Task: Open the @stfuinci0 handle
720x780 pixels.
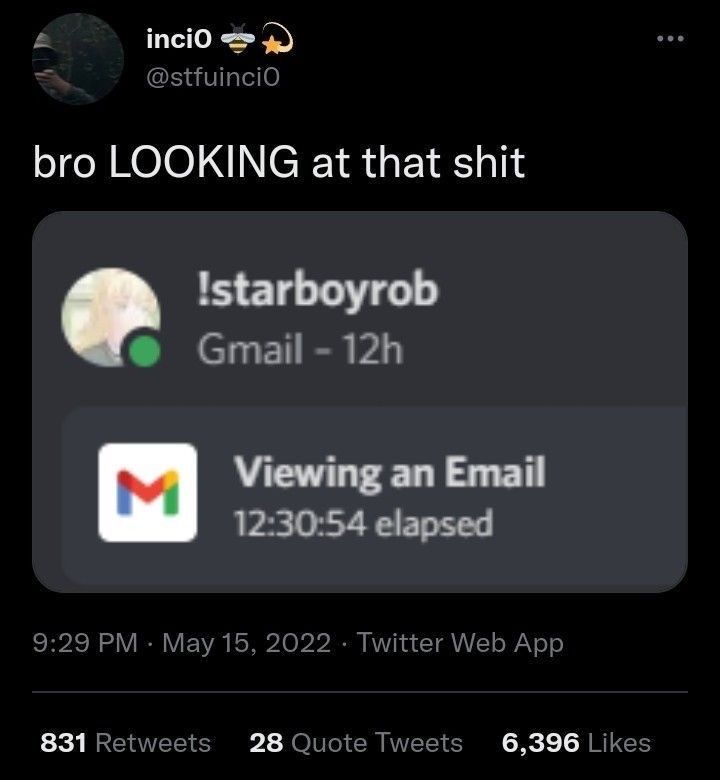Action: [x=213, y=78]
